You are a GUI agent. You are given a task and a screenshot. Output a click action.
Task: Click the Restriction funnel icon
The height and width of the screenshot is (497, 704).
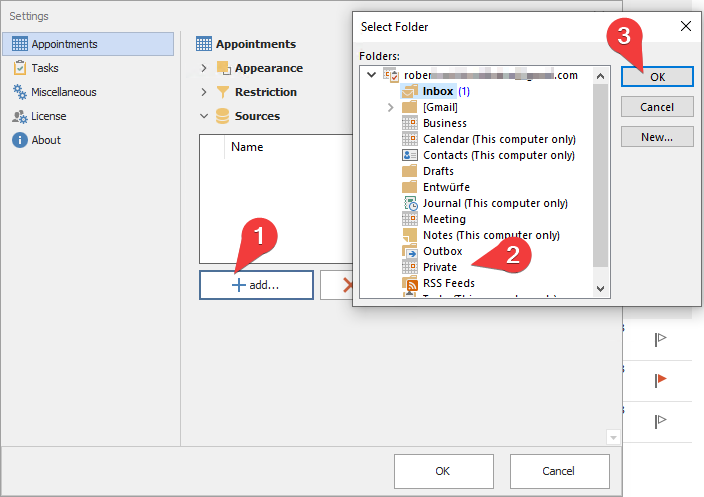[x=223, y=92]
